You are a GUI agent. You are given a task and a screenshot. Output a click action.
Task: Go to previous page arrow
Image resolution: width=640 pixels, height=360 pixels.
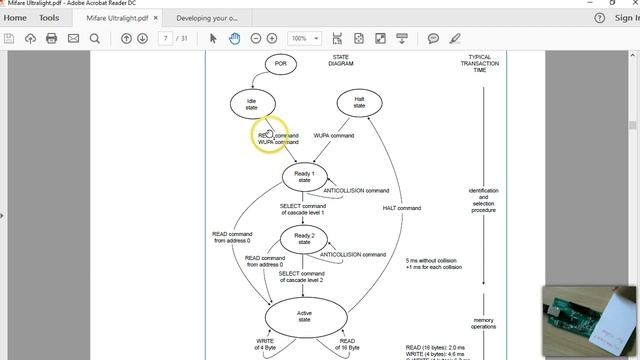click(127, 38)
